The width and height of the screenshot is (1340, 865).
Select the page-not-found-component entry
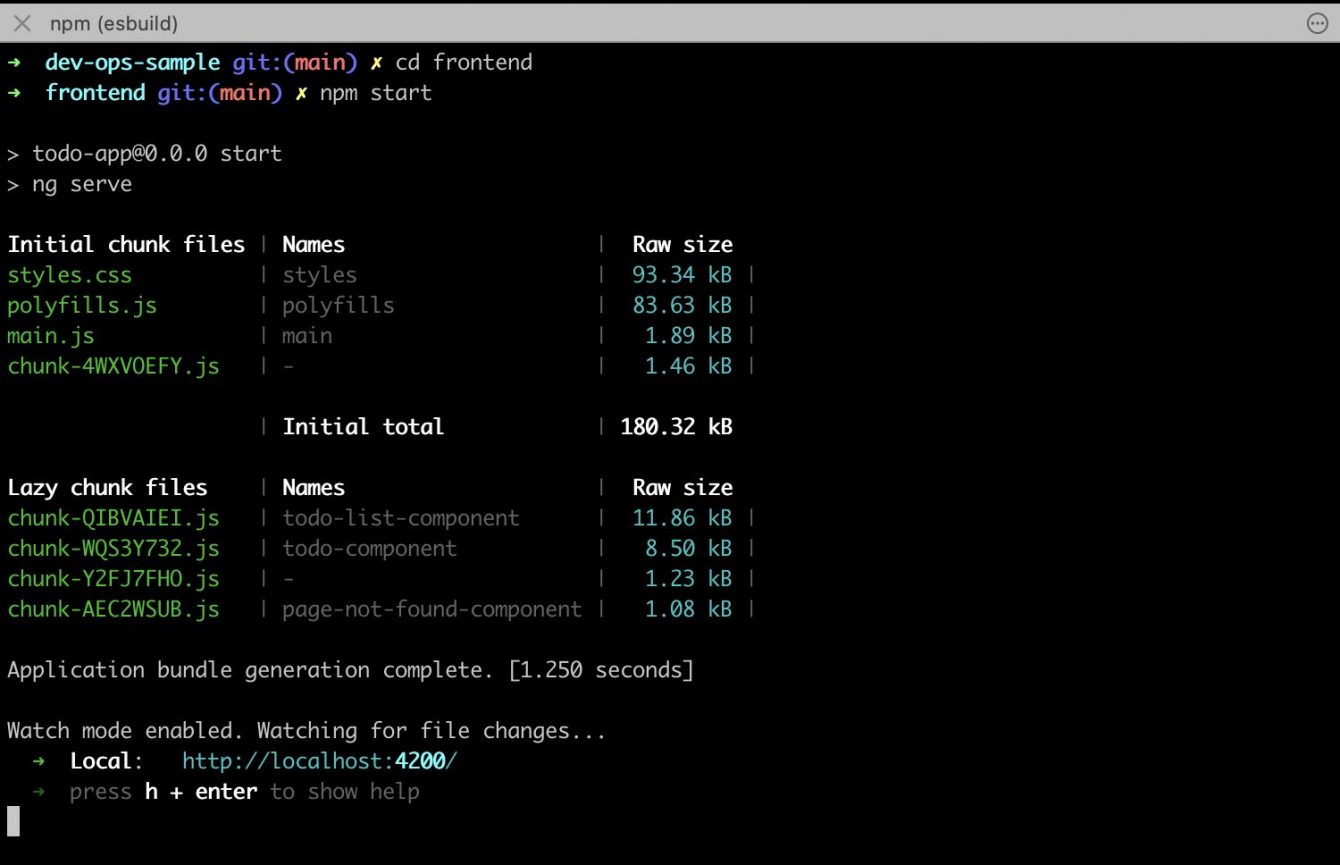[x=432, y=609]
